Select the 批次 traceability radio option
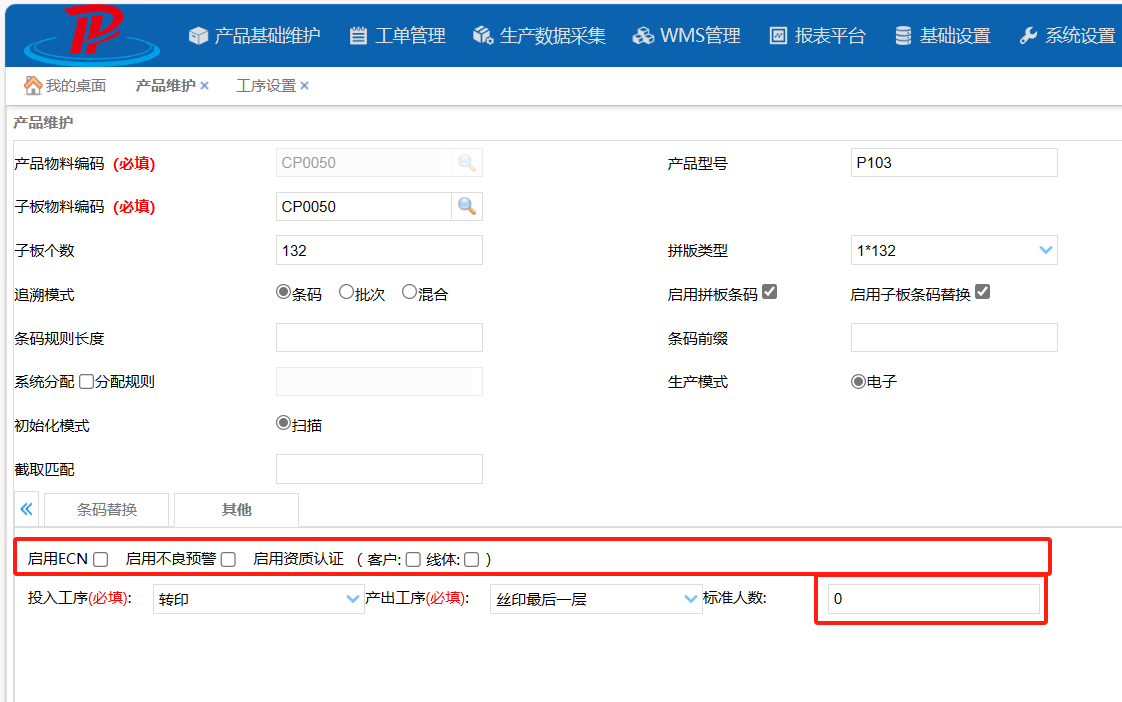 [347, 293]
